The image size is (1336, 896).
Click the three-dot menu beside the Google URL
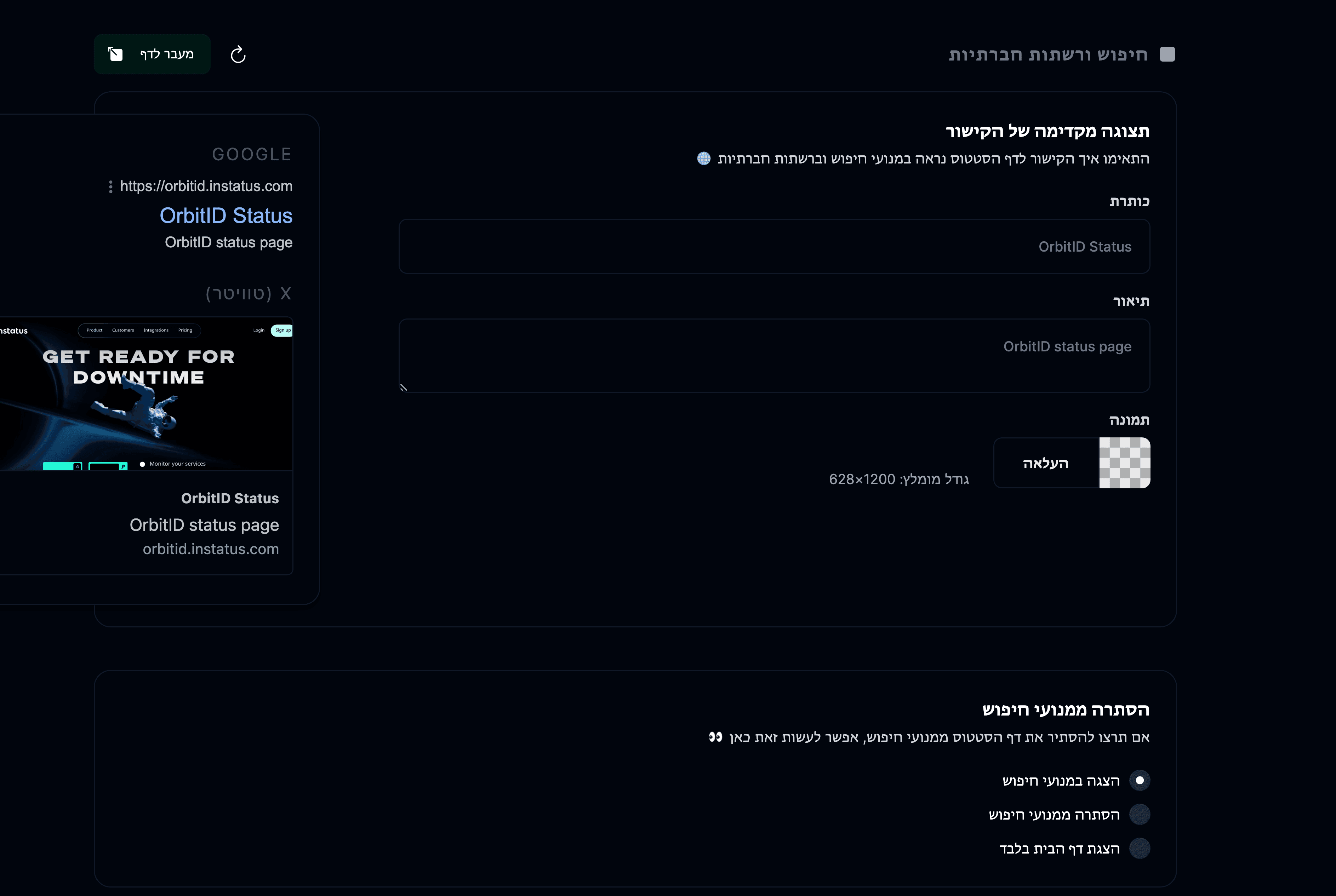point(111,187)
